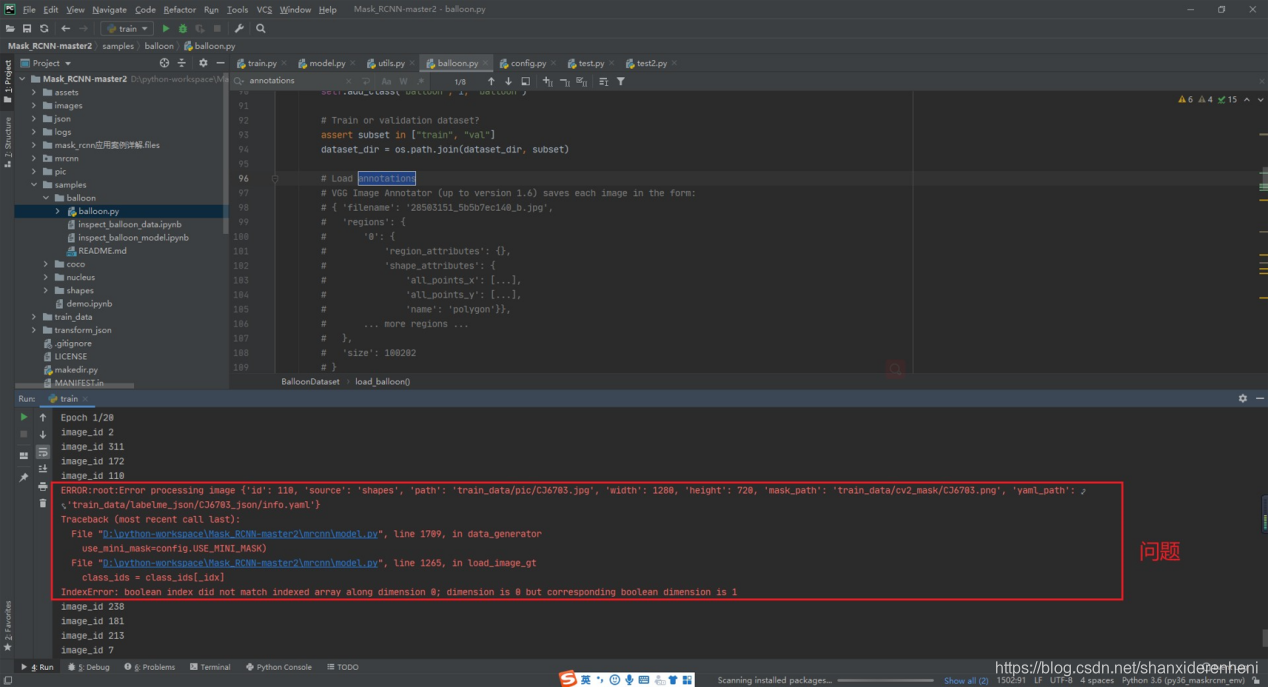Image resolution: width=1268 pixels, height=687 pixels.
Task: Switch to the config.py editor tab
Action: pos(522,63)
